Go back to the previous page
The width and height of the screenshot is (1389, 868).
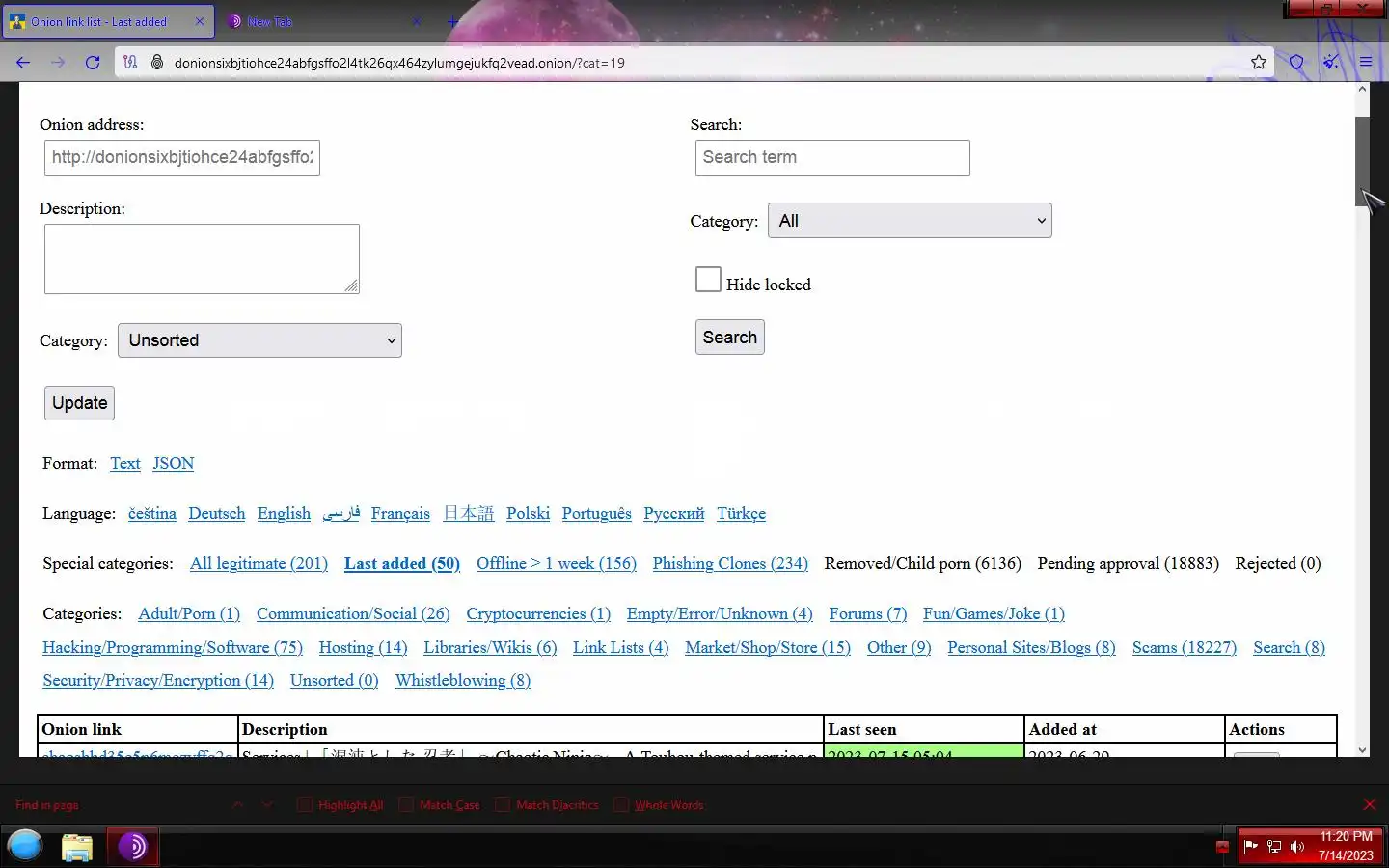[23, 63]
